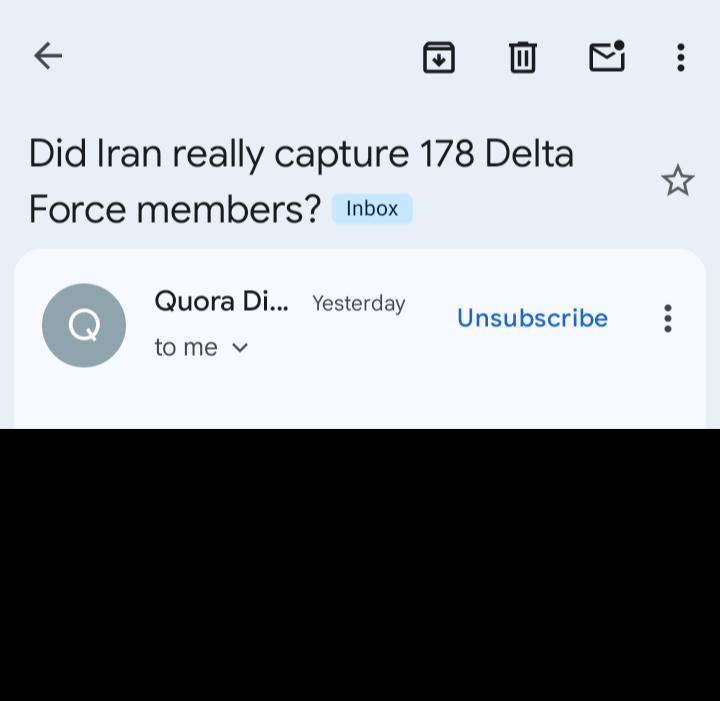Tap the Inbox label chip

click(x=372, y=209)
